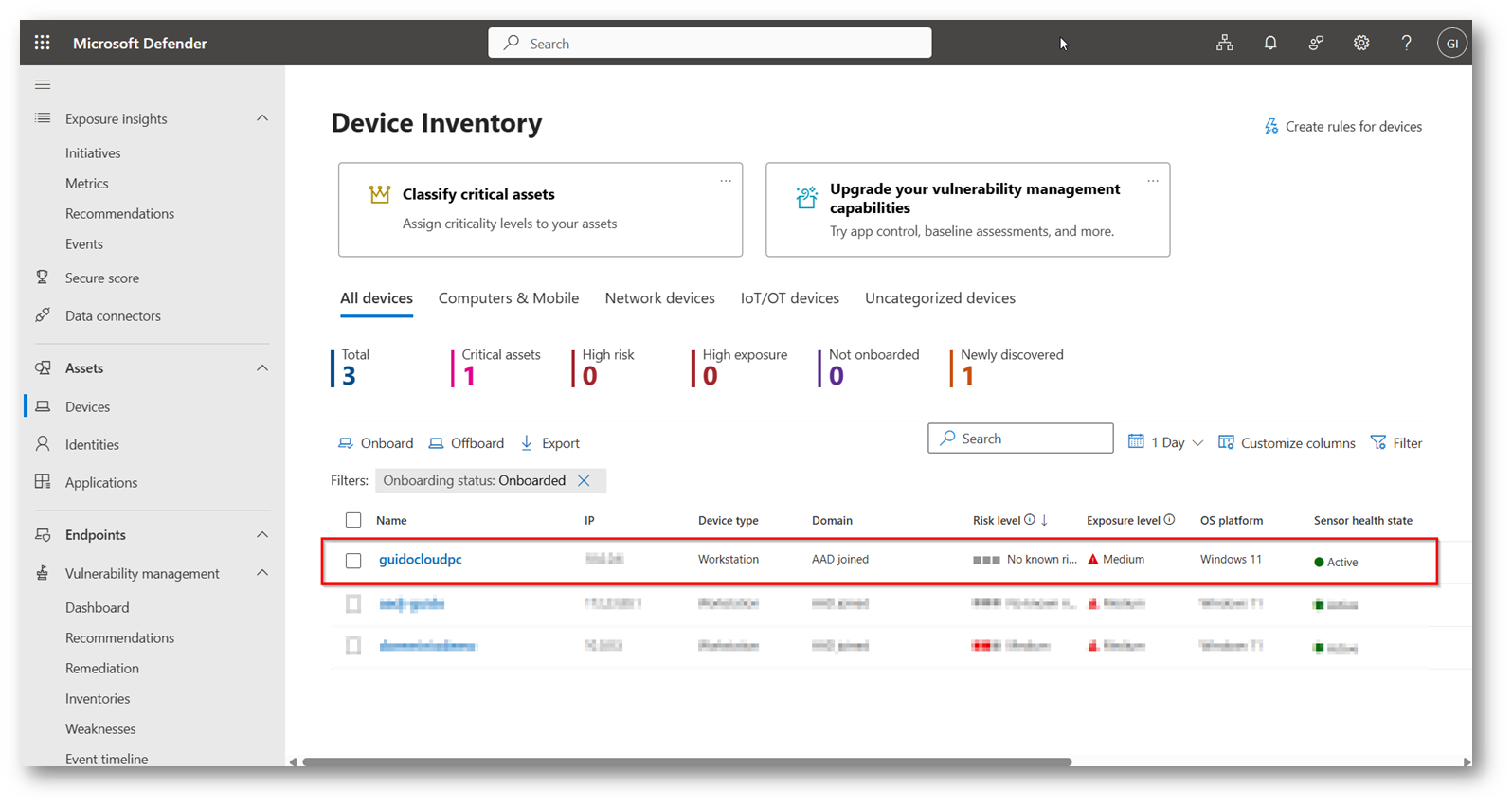Click the crown icon on Classify critical assets
This screenshot has width=1512, height=806.
click(x=380, y=194)
